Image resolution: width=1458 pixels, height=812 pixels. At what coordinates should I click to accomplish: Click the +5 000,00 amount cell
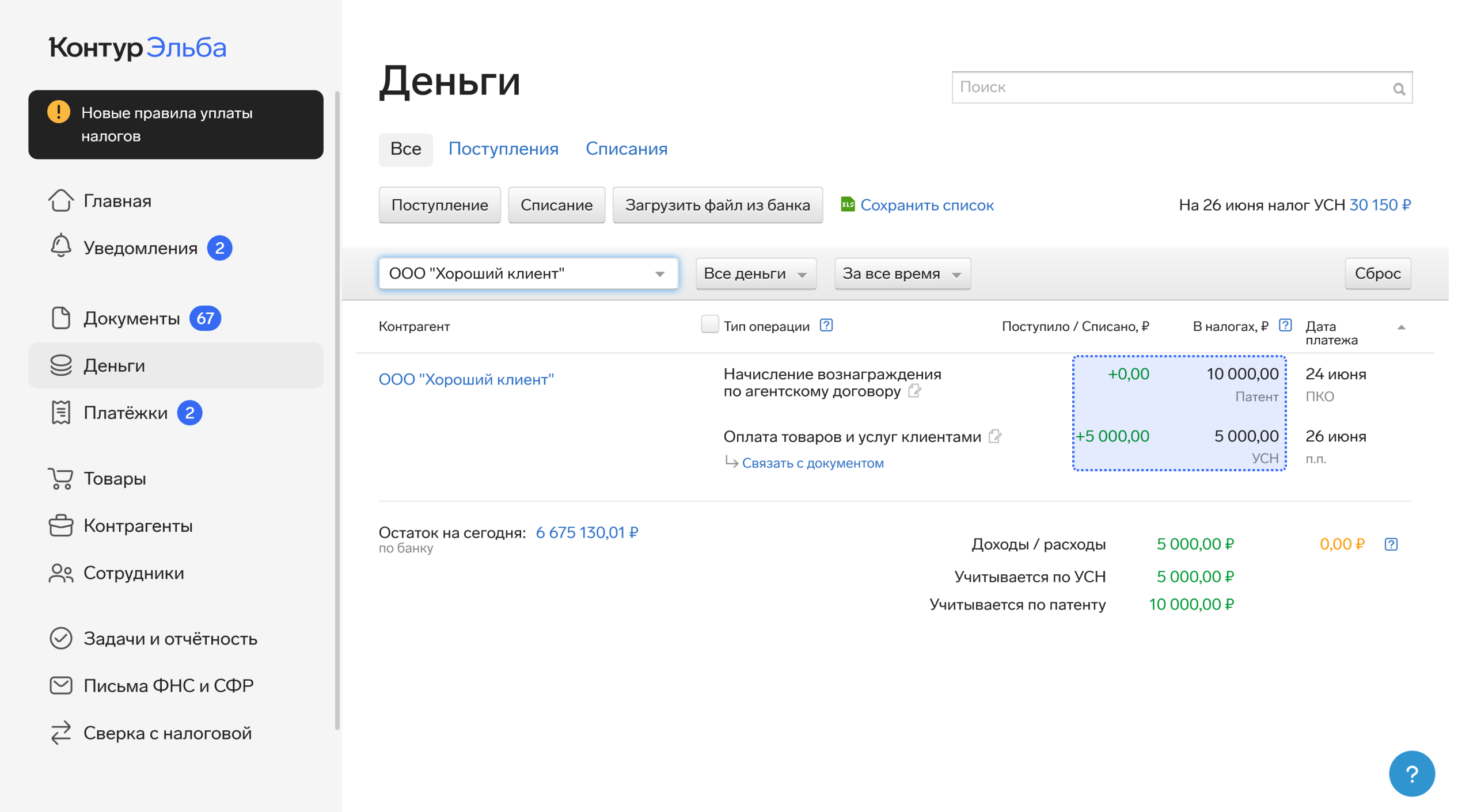[1112, 436]
